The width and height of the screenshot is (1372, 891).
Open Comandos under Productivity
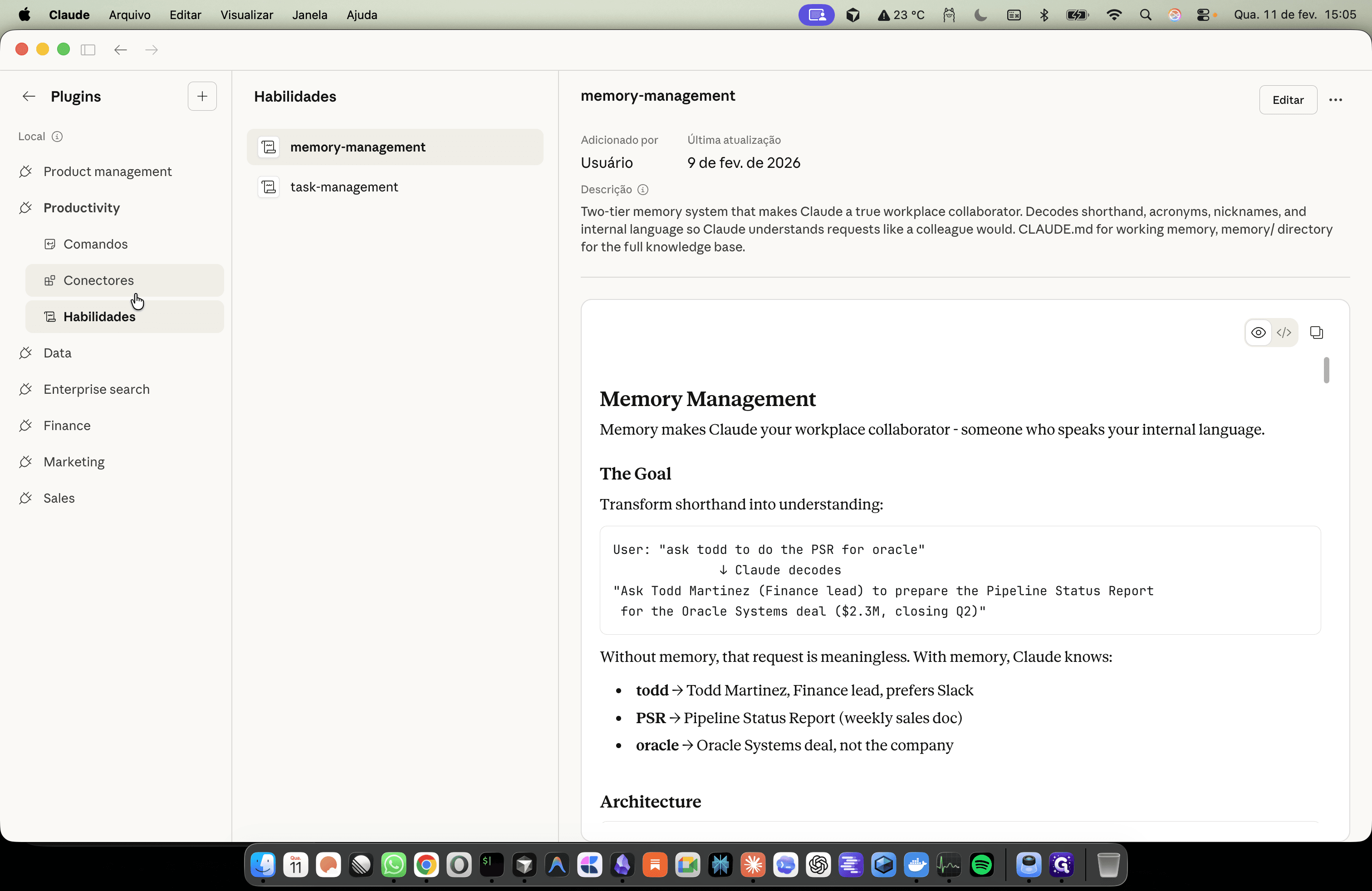(124, 245)
